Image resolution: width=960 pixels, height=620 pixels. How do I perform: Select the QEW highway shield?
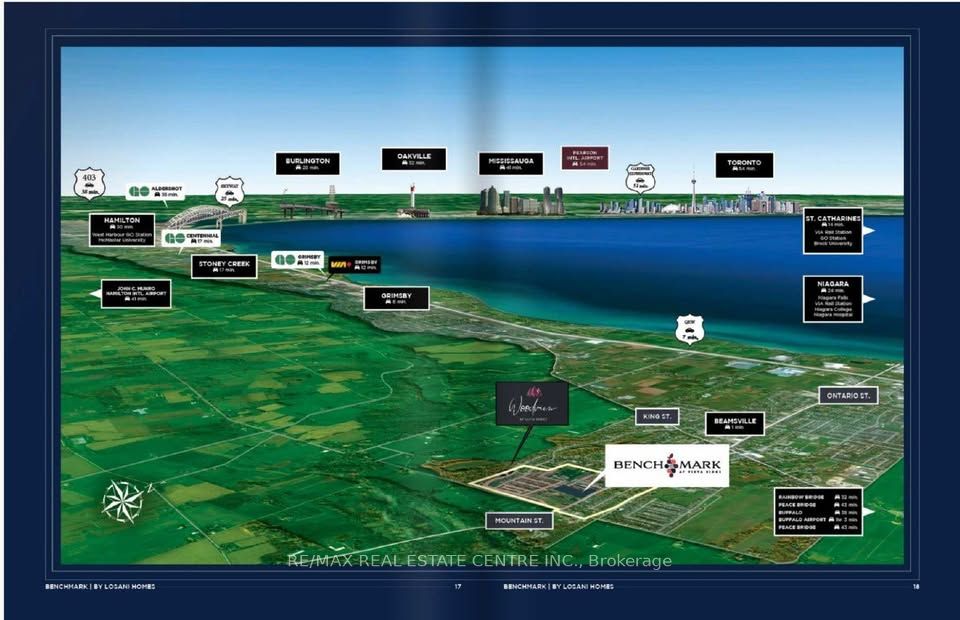689,329
